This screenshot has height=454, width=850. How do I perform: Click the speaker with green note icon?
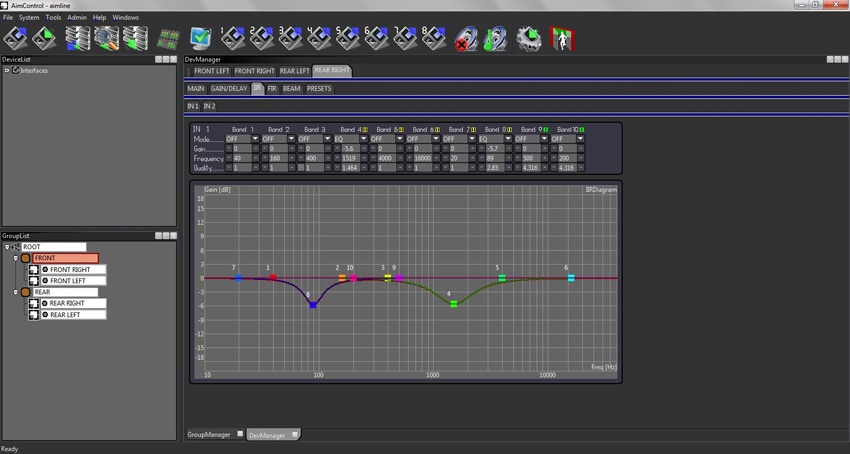coord(494,39)
